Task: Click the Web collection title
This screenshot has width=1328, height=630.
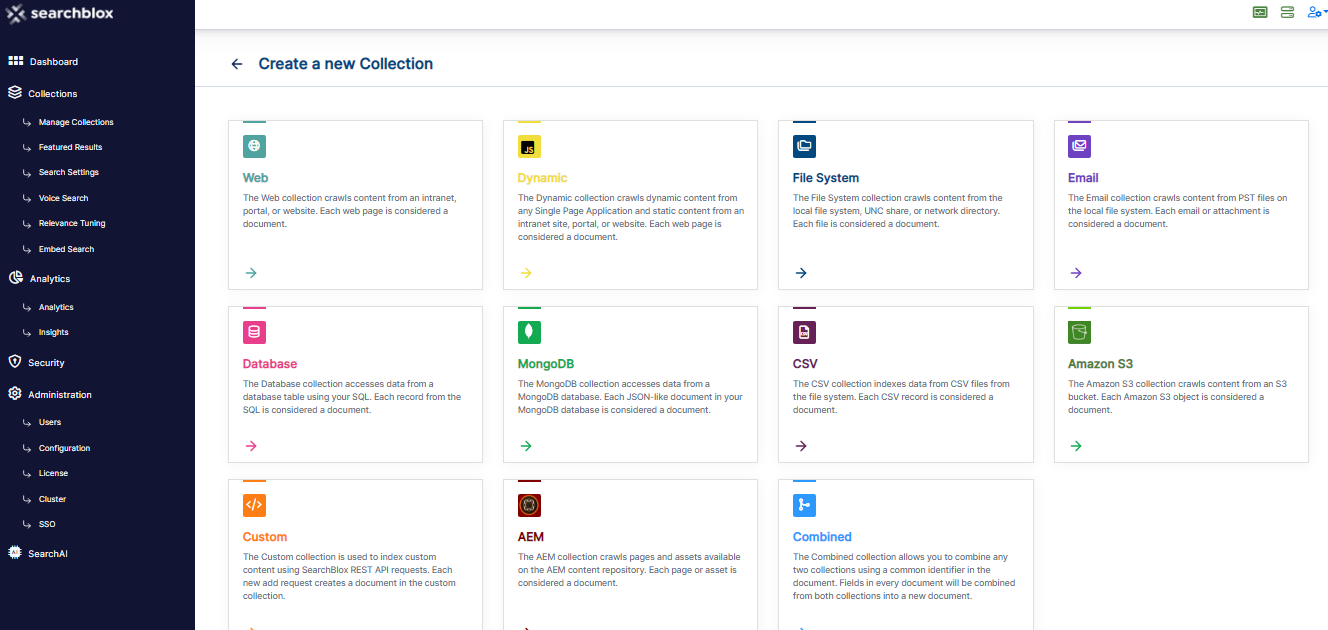Action: click(x=255, y=178)
